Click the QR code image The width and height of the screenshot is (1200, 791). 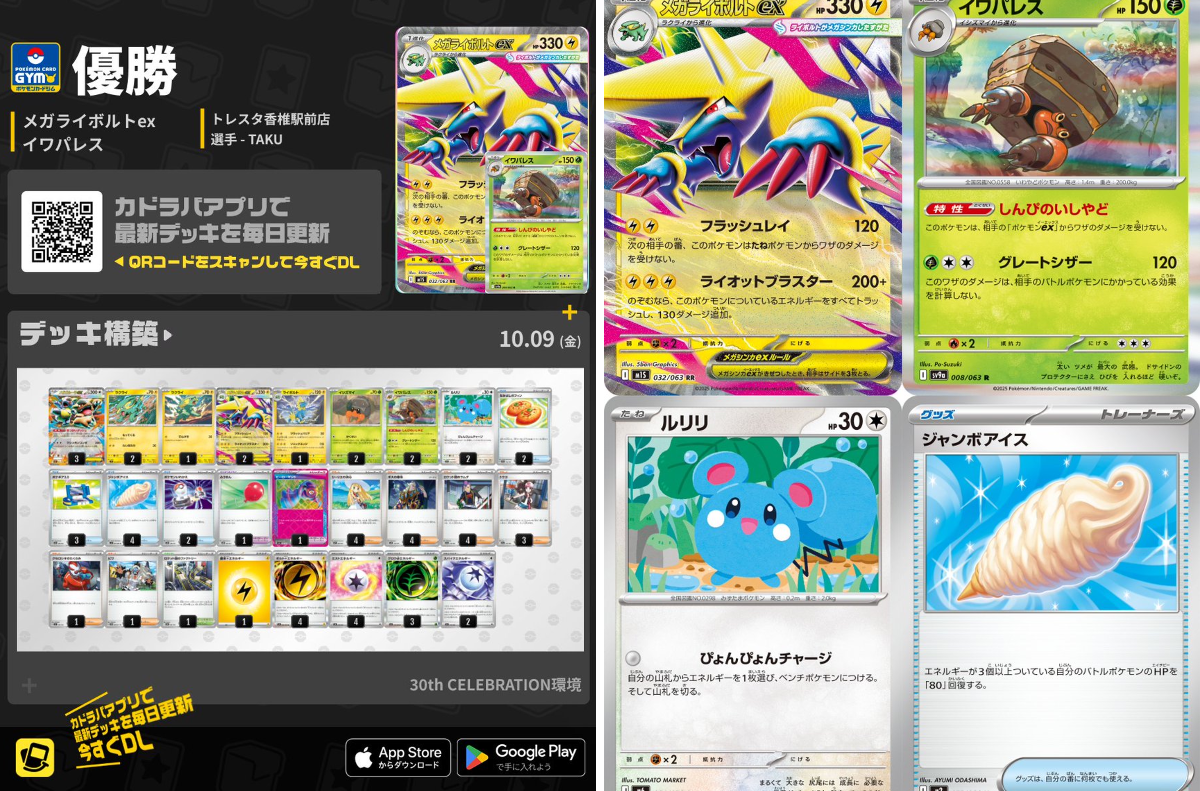pyautogui.click(x=62, y=231)
